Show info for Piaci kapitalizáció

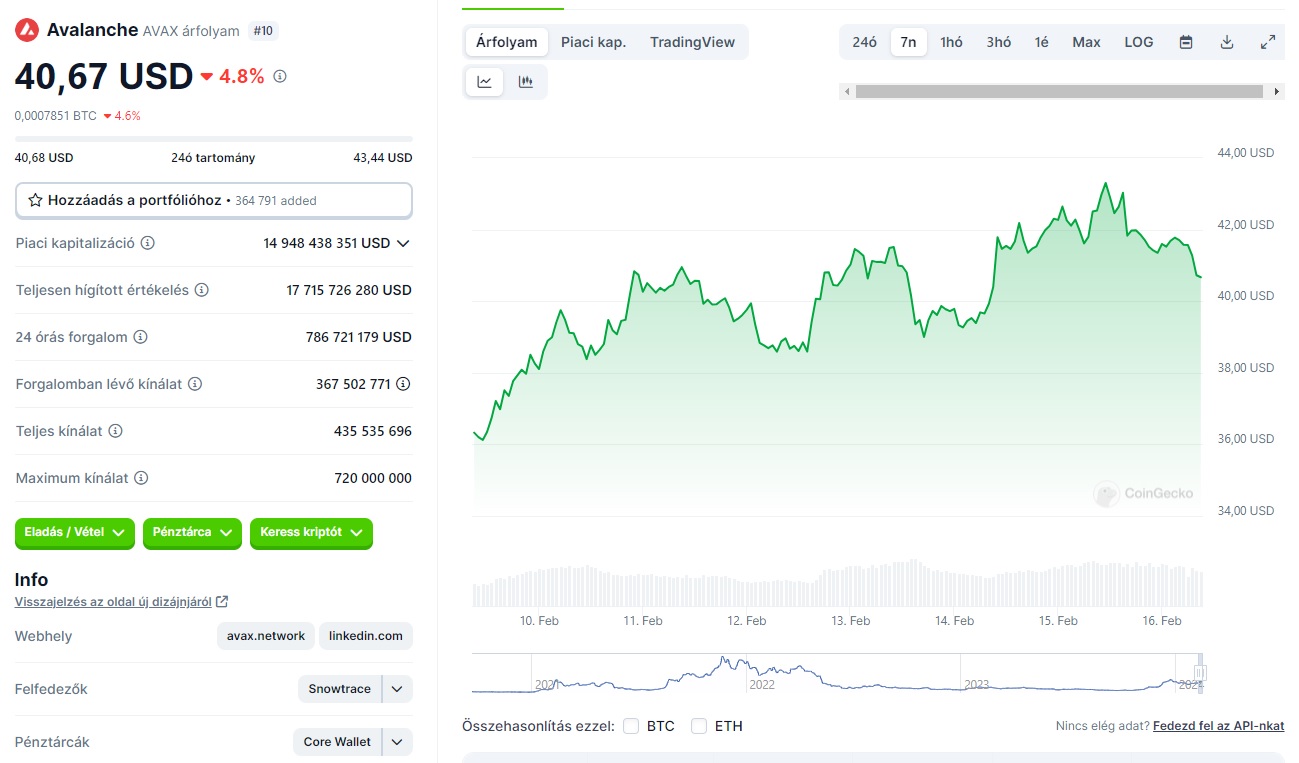[x=148, y=243]
